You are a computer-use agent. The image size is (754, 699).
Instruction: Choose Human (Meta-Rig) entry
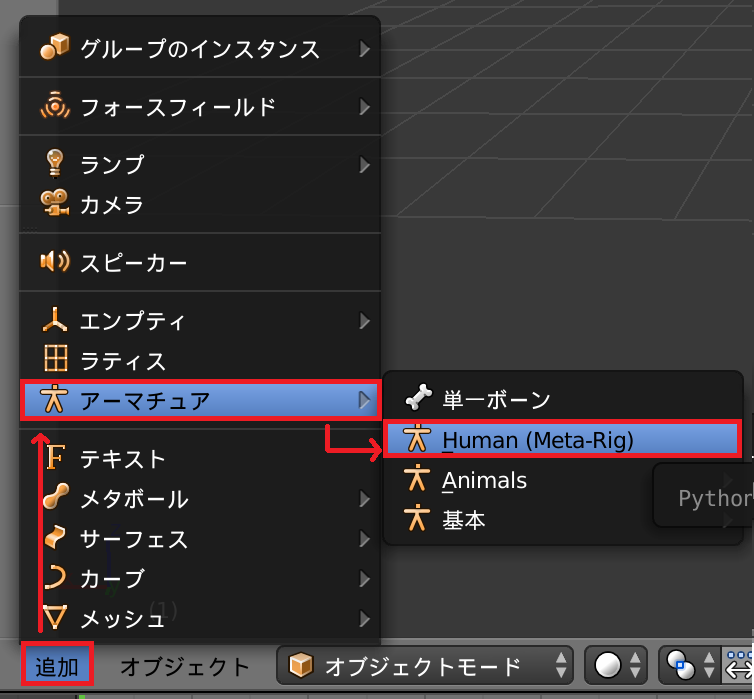point(563,439)
